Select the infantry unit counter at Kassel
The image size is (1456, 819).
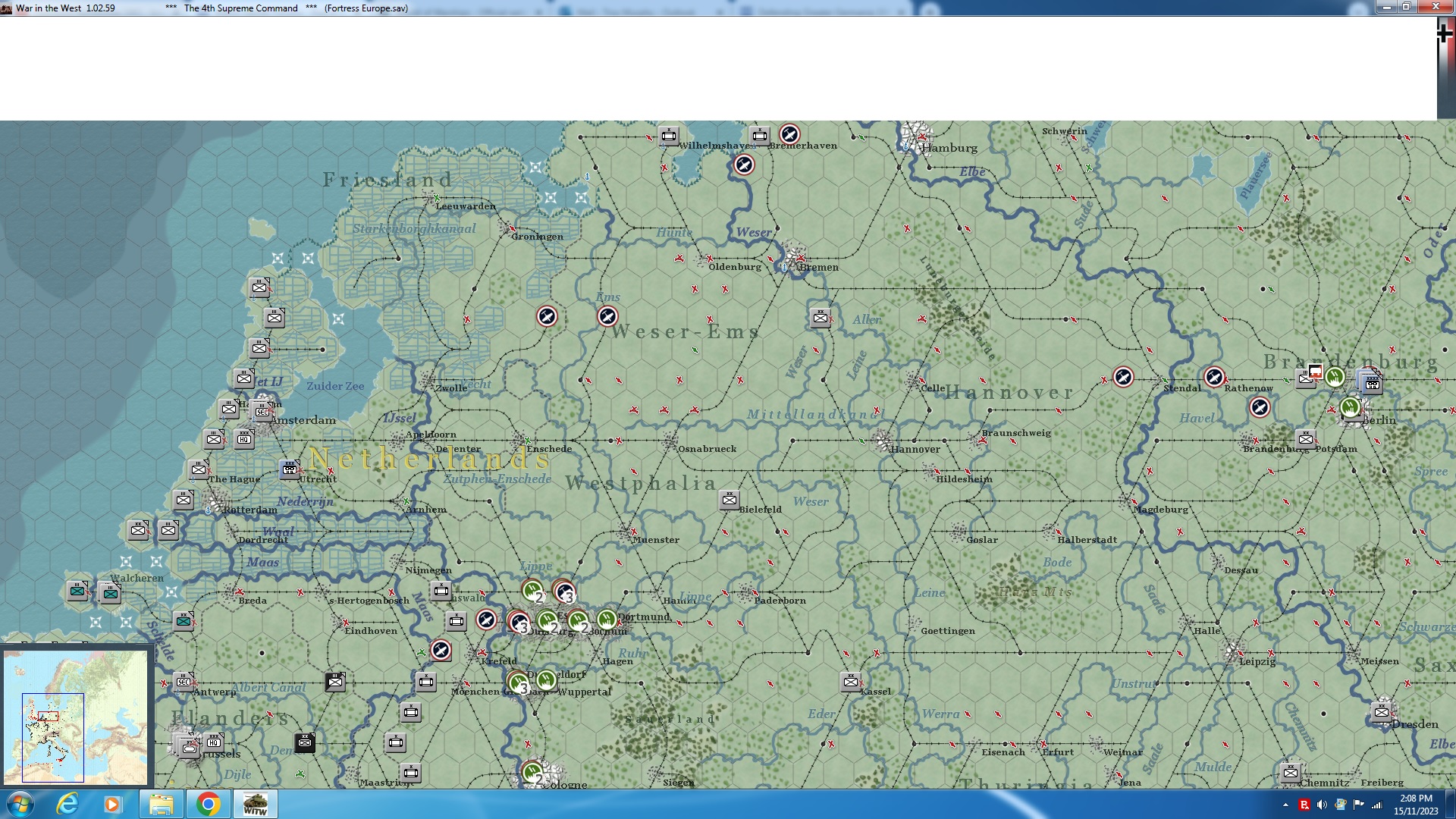[850, 681]
